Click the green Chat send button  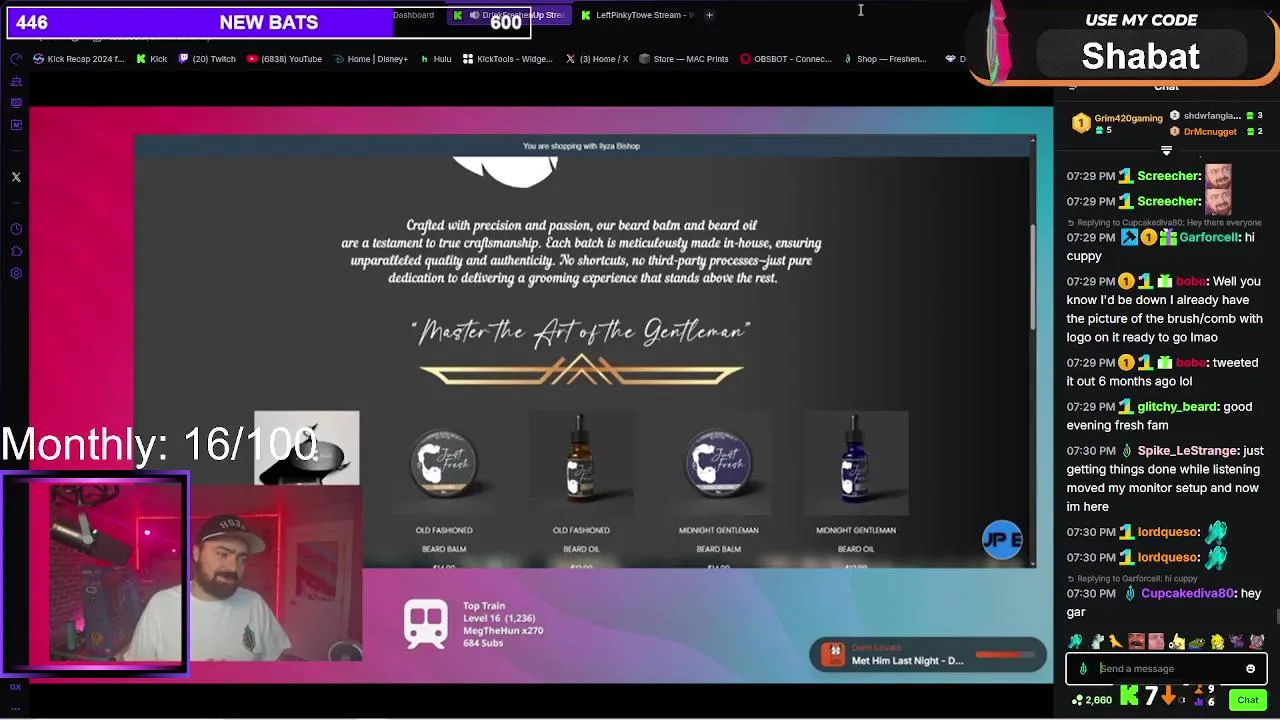coord(1247,700)
